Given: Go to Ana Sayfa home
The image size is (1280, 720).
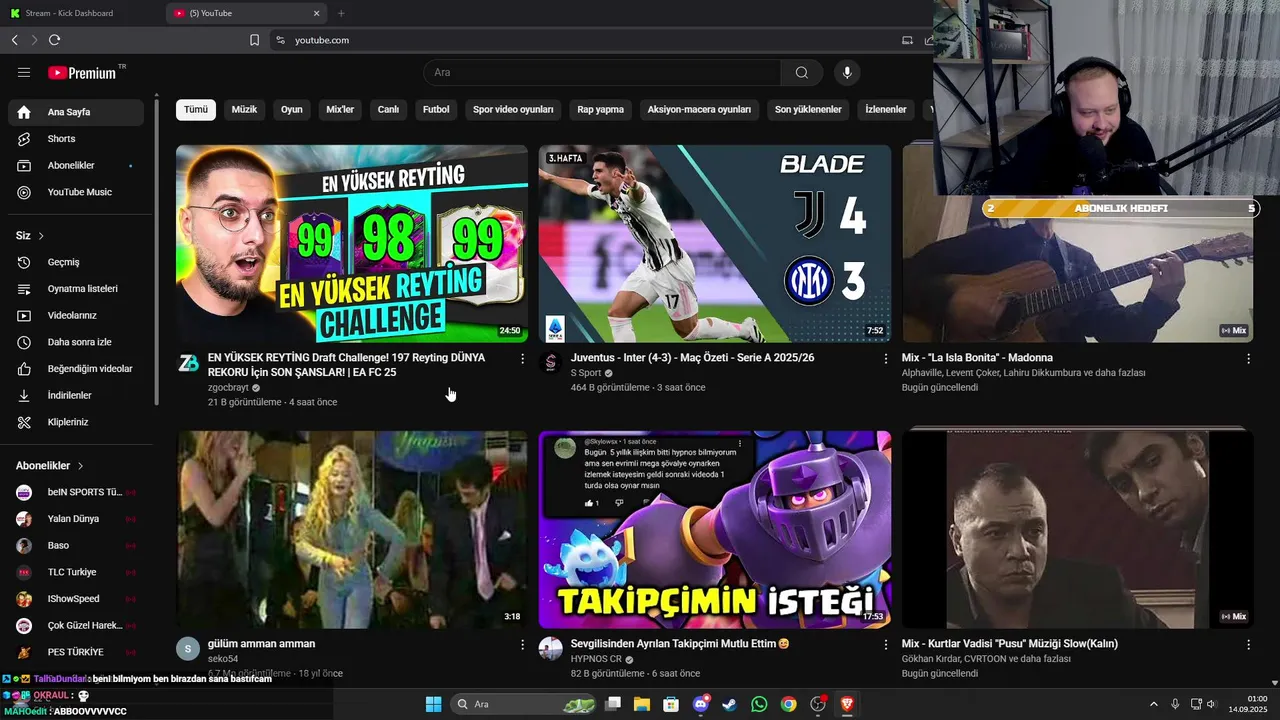Looking at the screenshot, I should pos(76,112).
